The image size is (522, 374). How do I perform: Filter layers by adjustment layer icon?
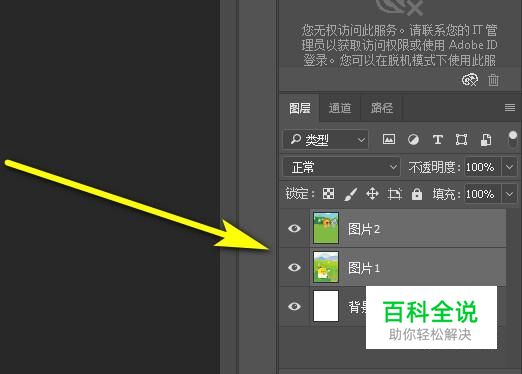[413, 139]
